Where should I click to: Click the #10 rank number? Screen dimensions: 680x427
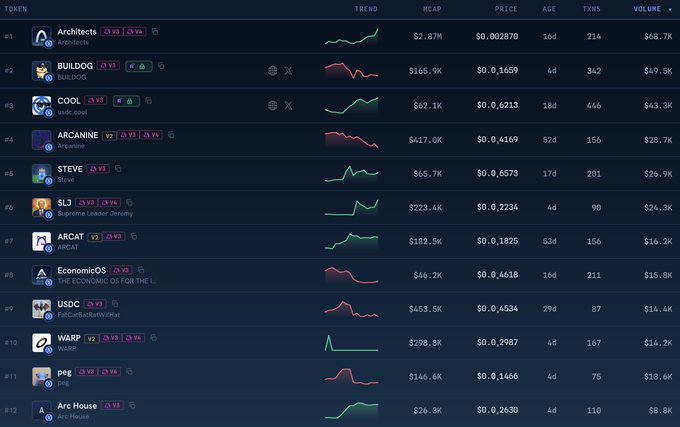[x=11, y=342]
